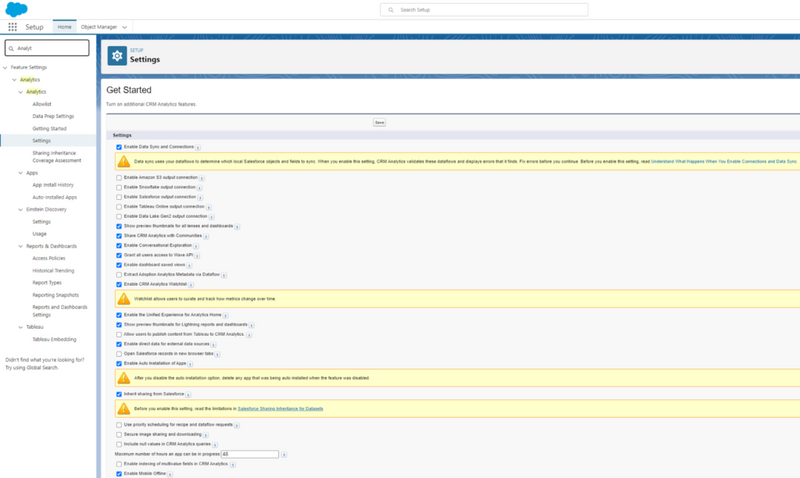Click the Settings gear header icon

117,56
